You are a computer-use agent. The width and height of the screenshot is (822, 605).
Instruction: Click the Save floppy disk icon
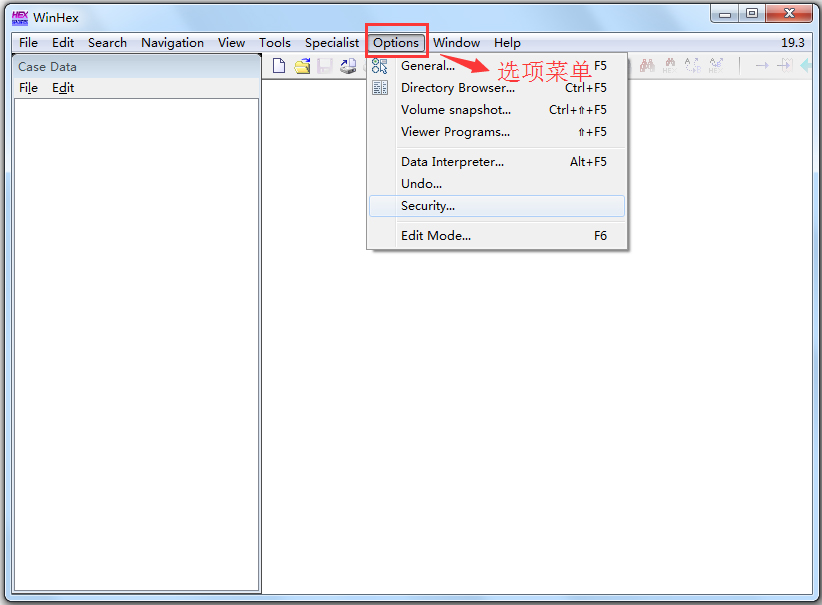point(325,66)
